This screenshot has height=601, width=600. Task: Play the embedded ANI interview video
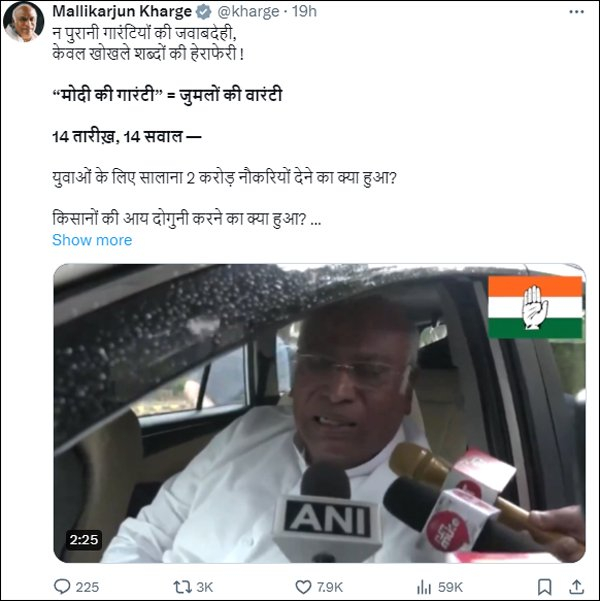point(319,413)
